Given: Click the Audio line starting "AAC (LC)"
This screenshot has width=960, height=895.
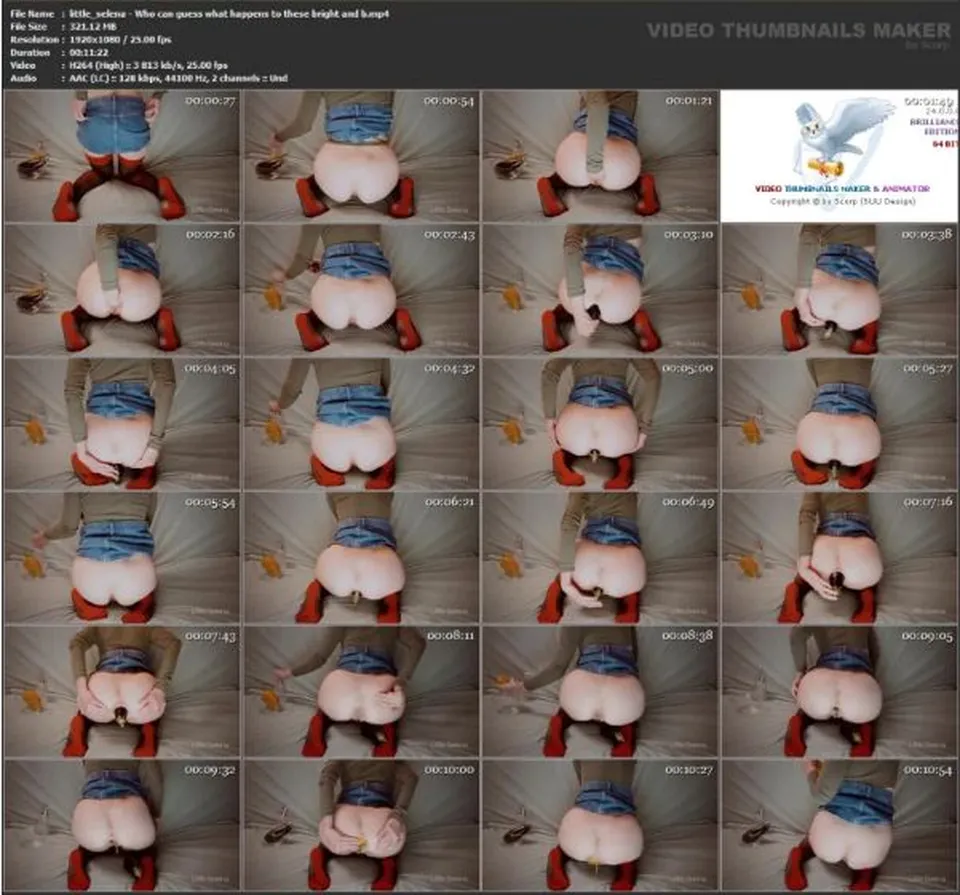Looking at the screenshot, I should pos(179,78).
